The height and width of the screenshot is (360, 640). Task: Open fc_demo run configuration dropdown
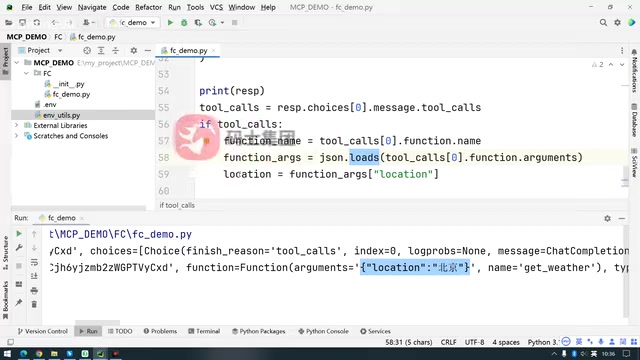tap(132, 22)
